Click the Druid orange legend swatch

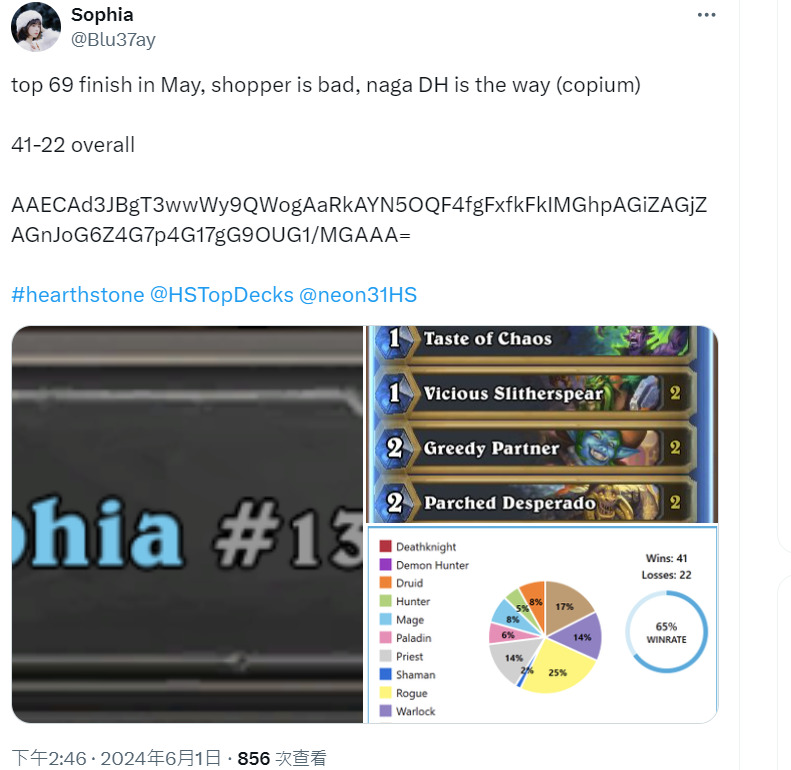tap(385, 582)
